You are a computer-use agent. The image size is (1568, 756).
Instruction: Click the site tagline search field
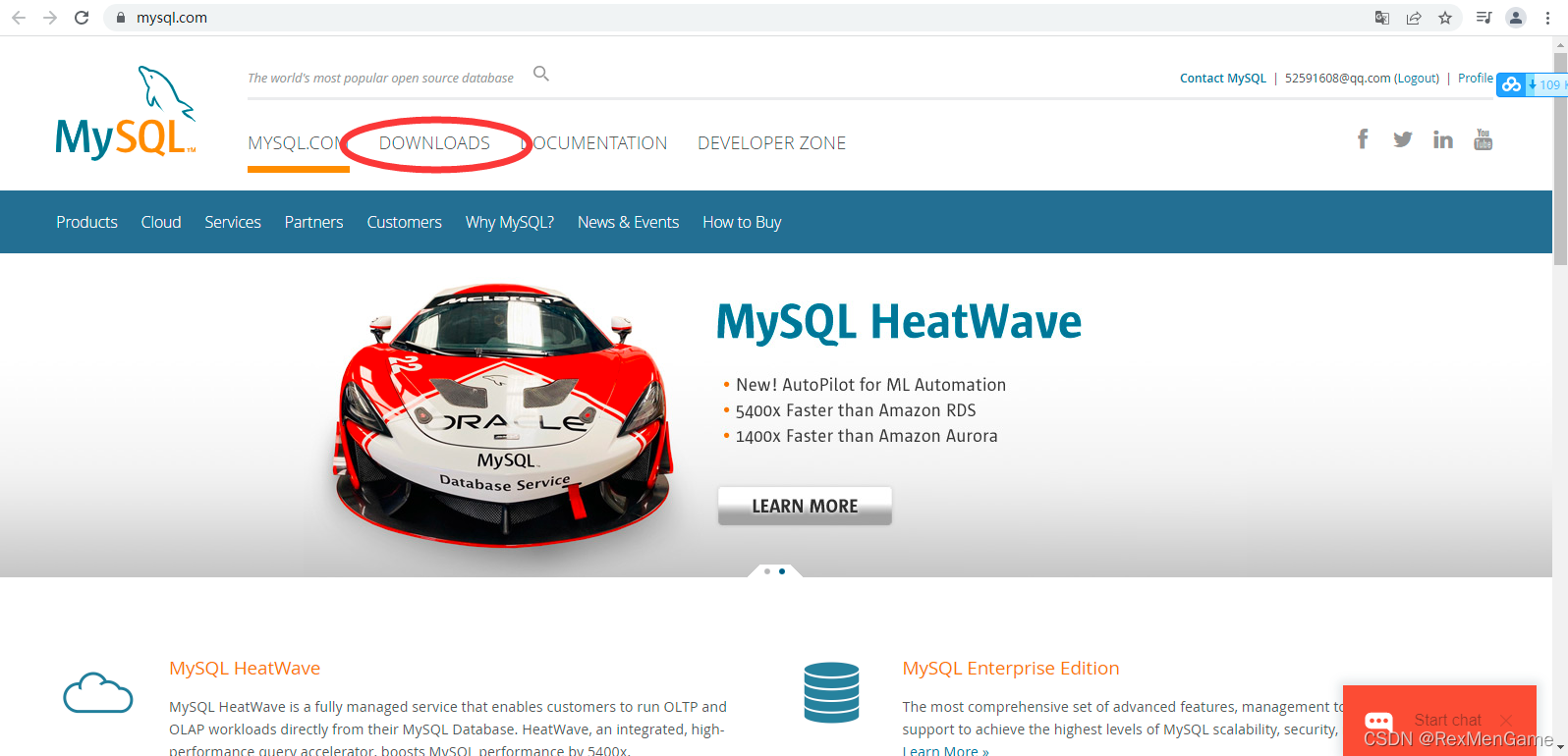pos(380,78)
